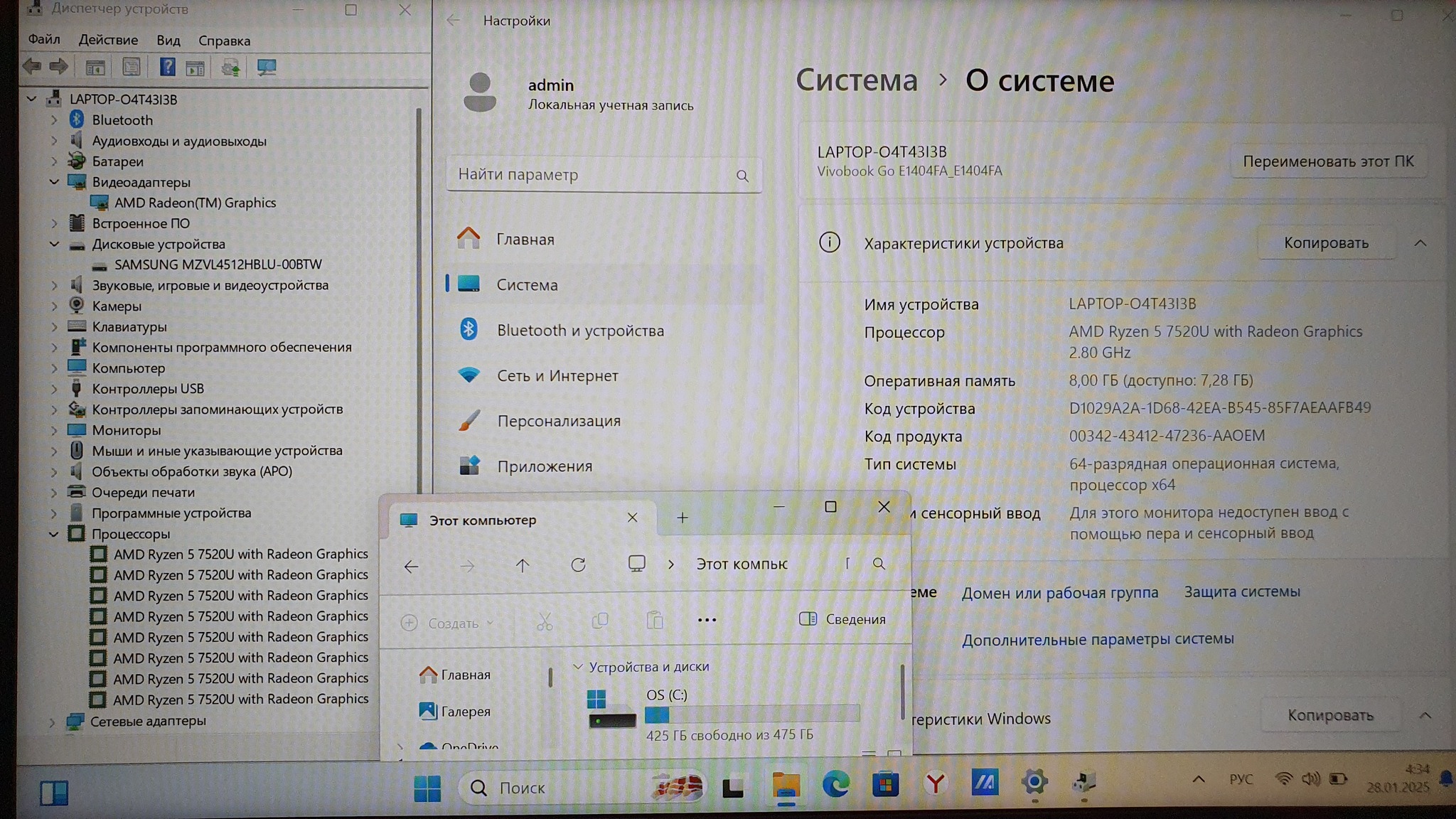
Task: Collapse Характеристики устройства section chevron
Action: point(1420,243)
